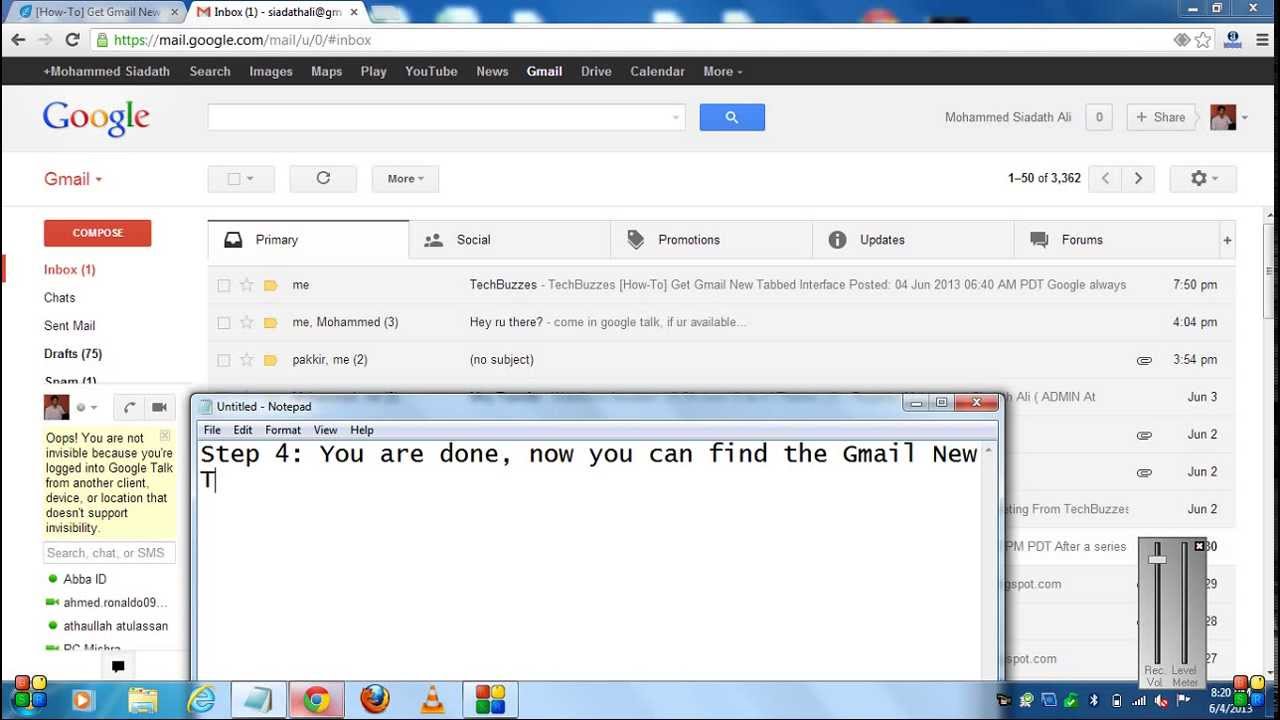Image resolution: width=1280 pixels, height=720 pixels.
Task: Go to older messages arrow
Action: (x=1138, y=178)
